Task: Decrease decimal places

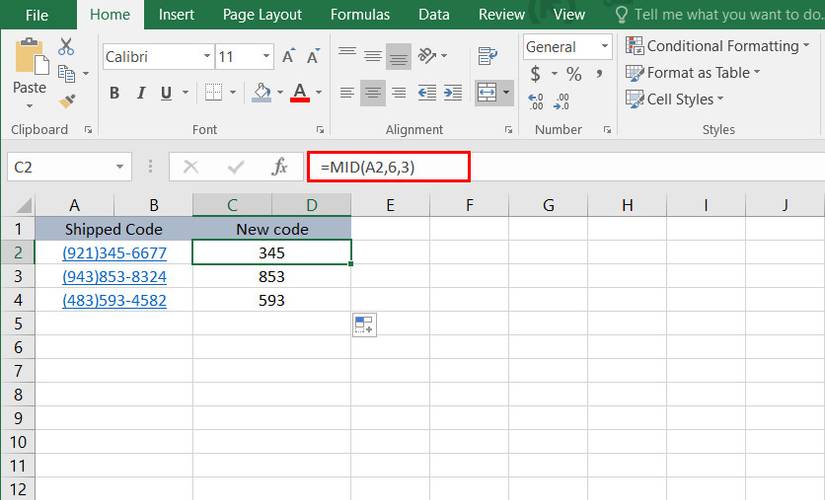Action: click(561, 101)
